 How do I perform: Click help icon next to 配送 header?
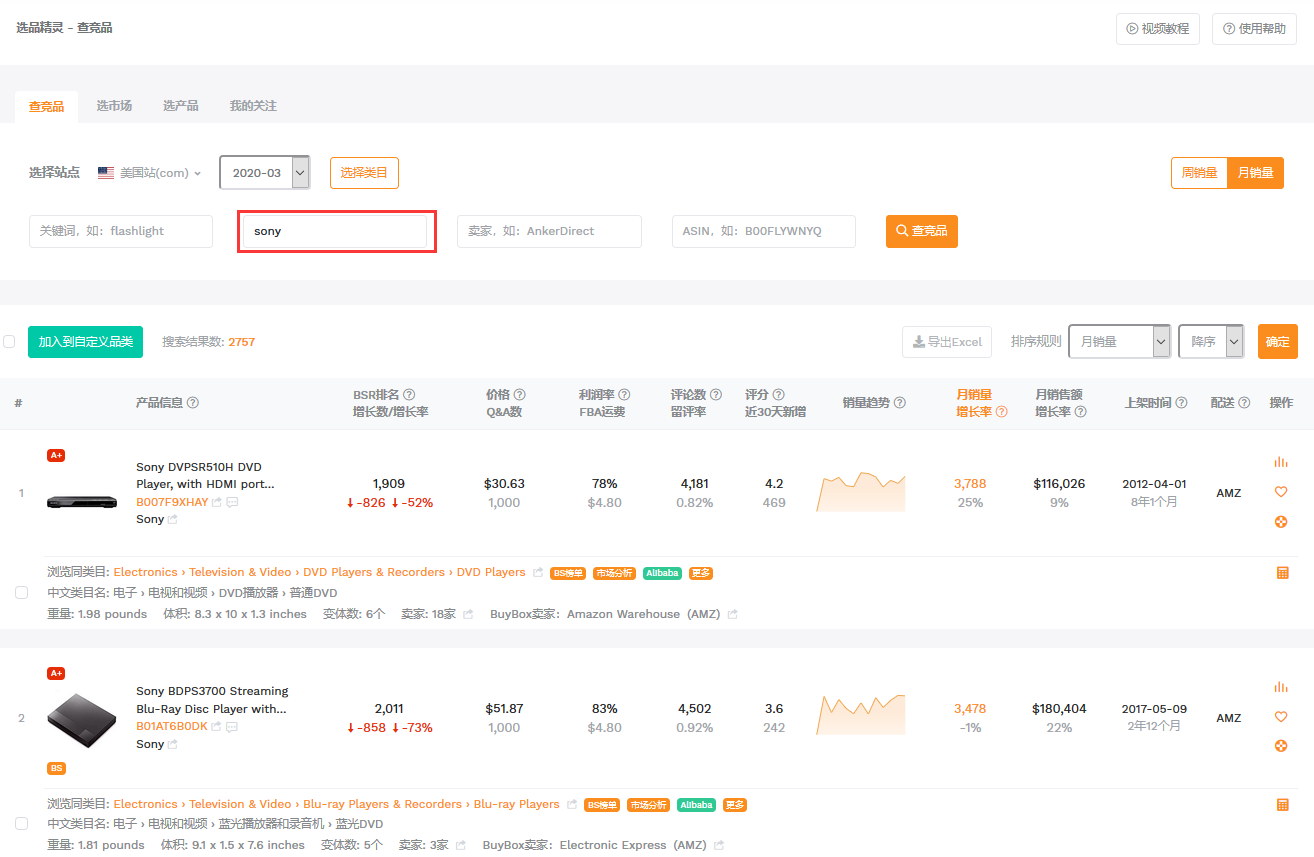pos(1245,403)
